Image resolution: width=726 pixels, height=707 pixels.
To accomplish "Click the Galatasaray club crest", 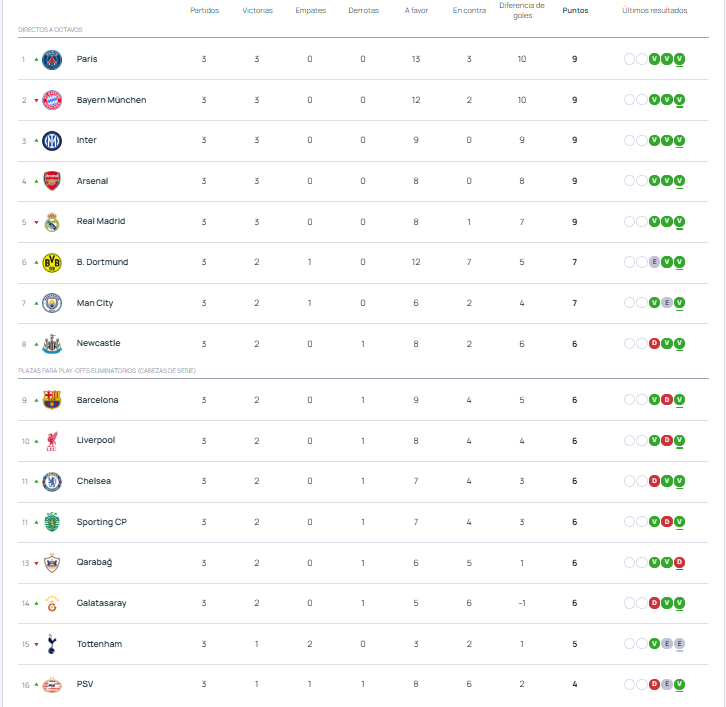I will coord(52,603).
